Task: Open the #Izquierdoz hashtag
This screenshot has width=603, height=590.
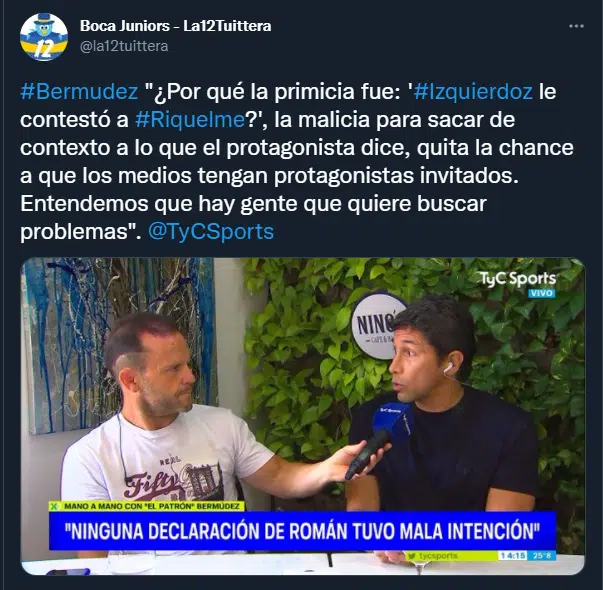Action: tap(473, 92)
